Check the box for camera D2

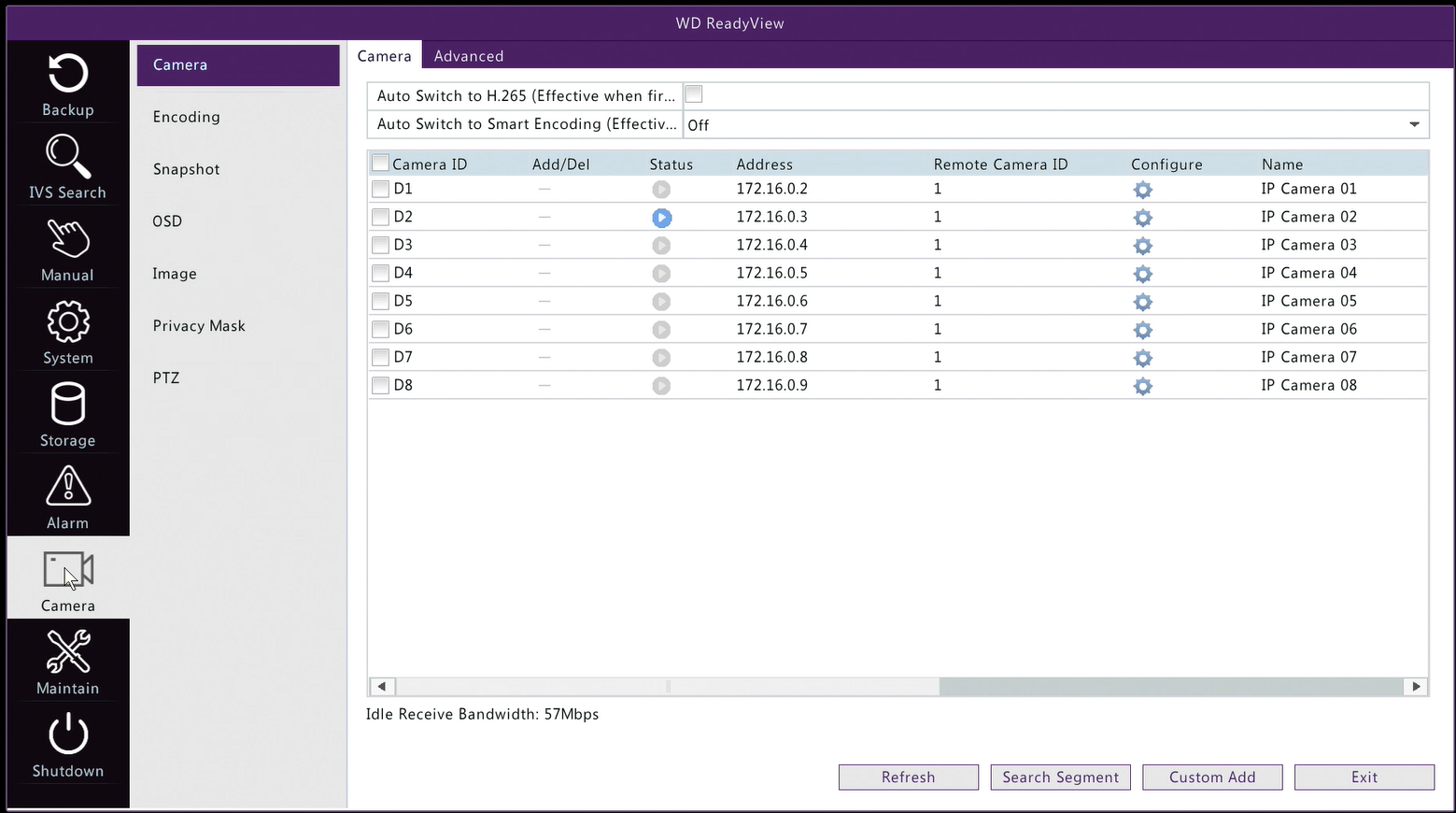(380, 217)
